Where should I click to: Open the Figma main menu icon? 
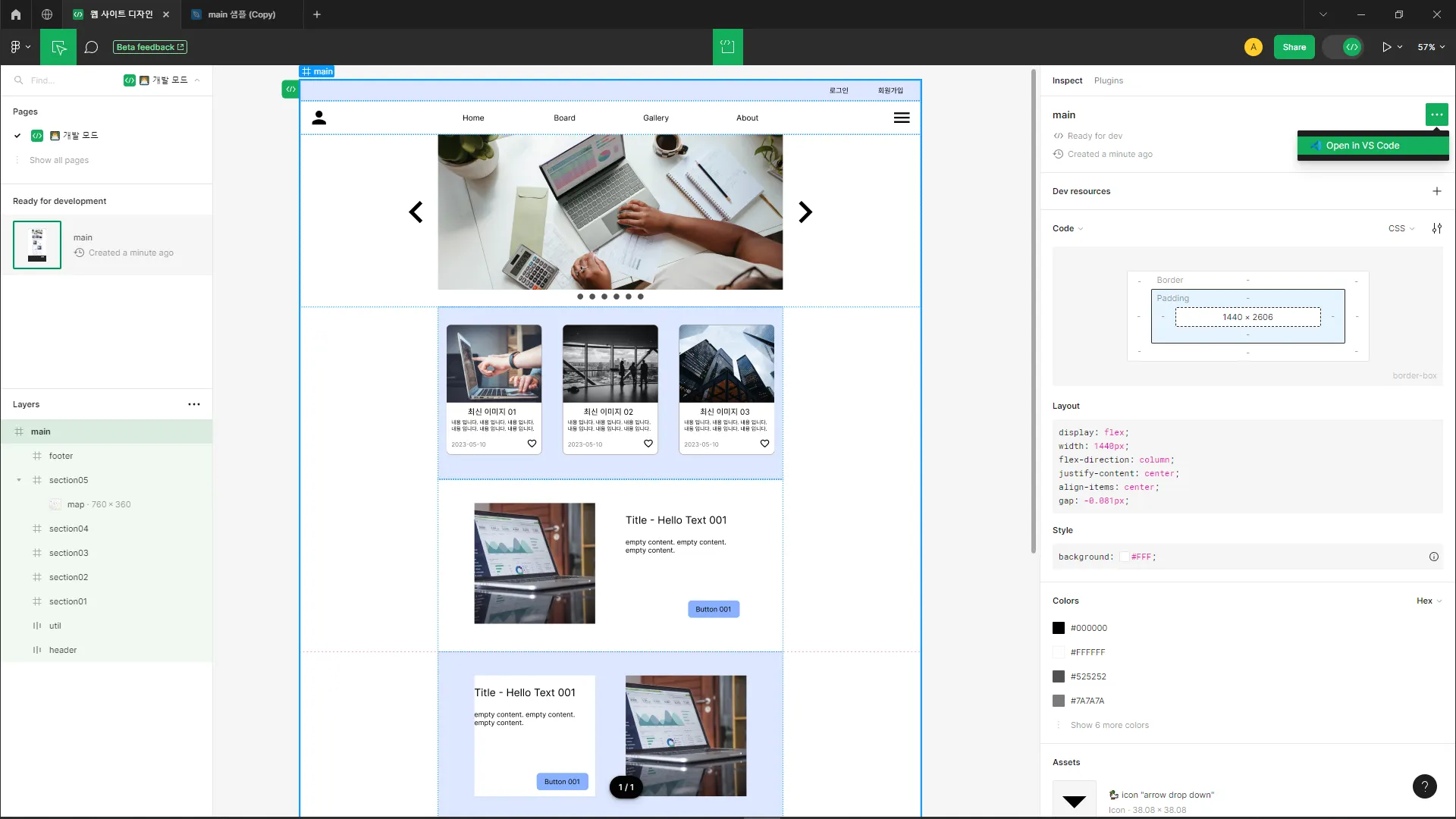(20, 47)
